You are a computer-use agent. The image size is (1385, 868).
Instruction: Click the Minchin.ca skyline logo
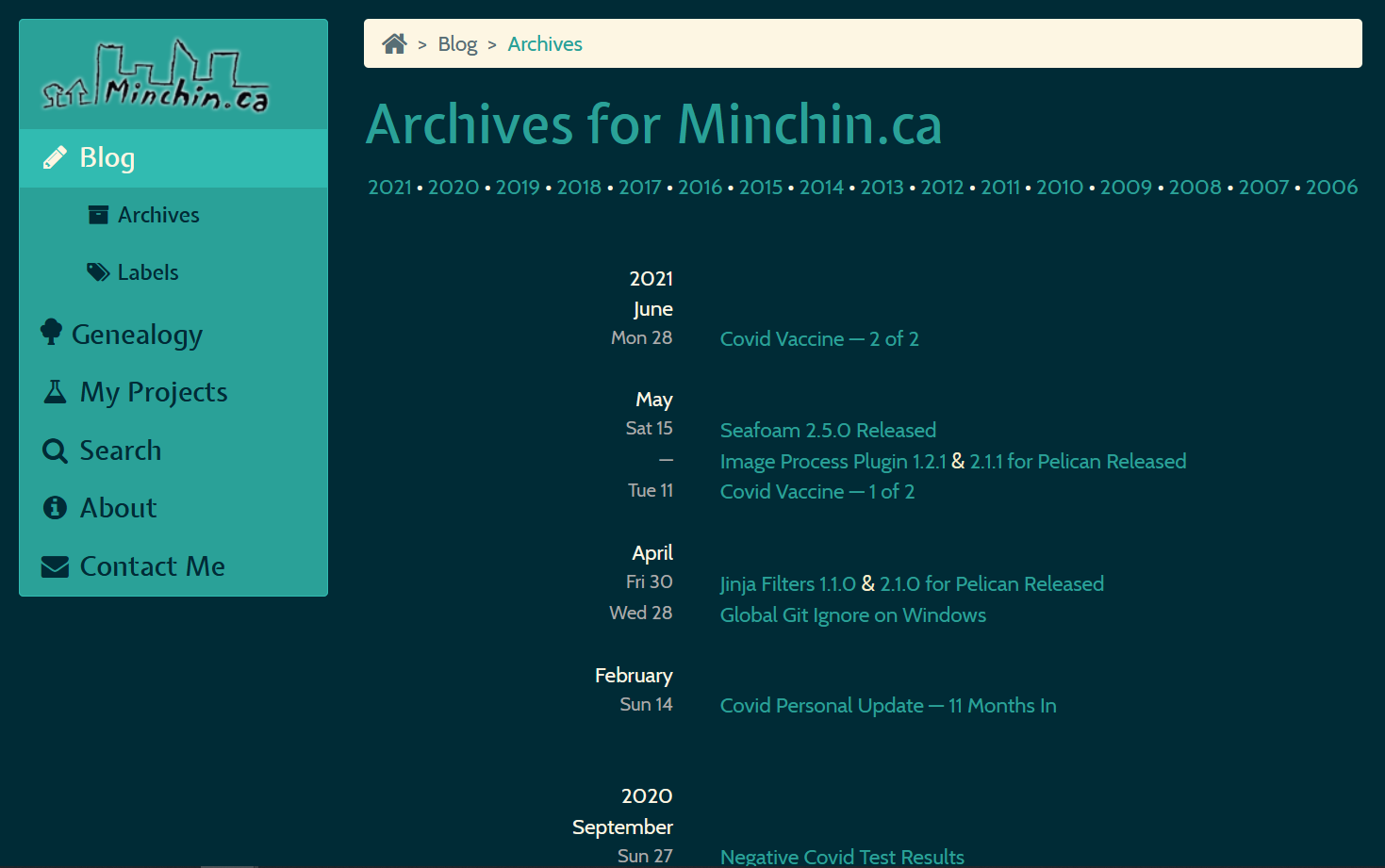tap(156, 75)
